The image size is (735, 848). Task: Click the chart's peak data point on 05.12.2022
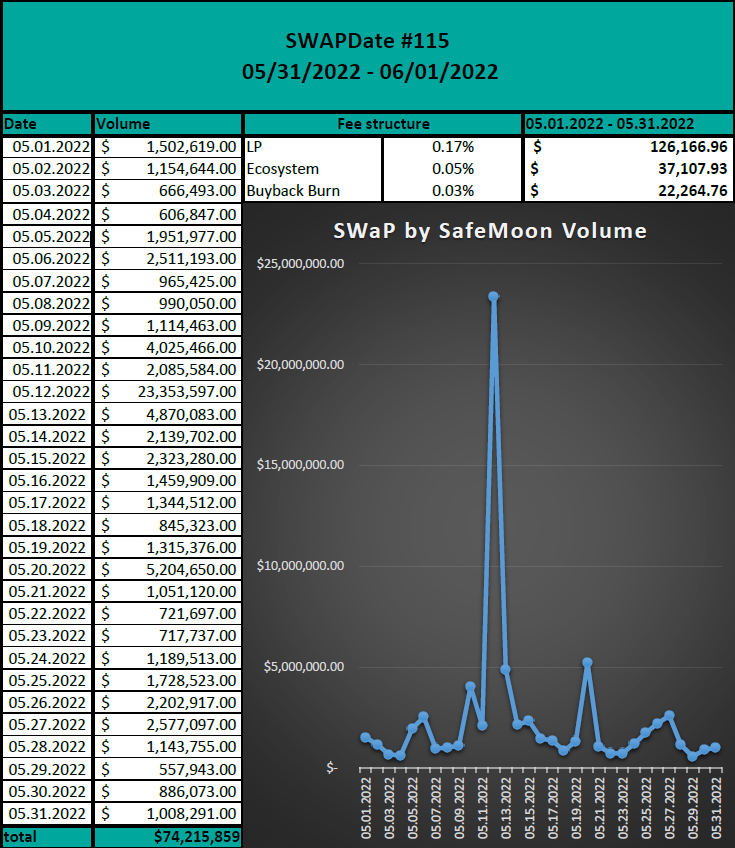tap(493, 296)
